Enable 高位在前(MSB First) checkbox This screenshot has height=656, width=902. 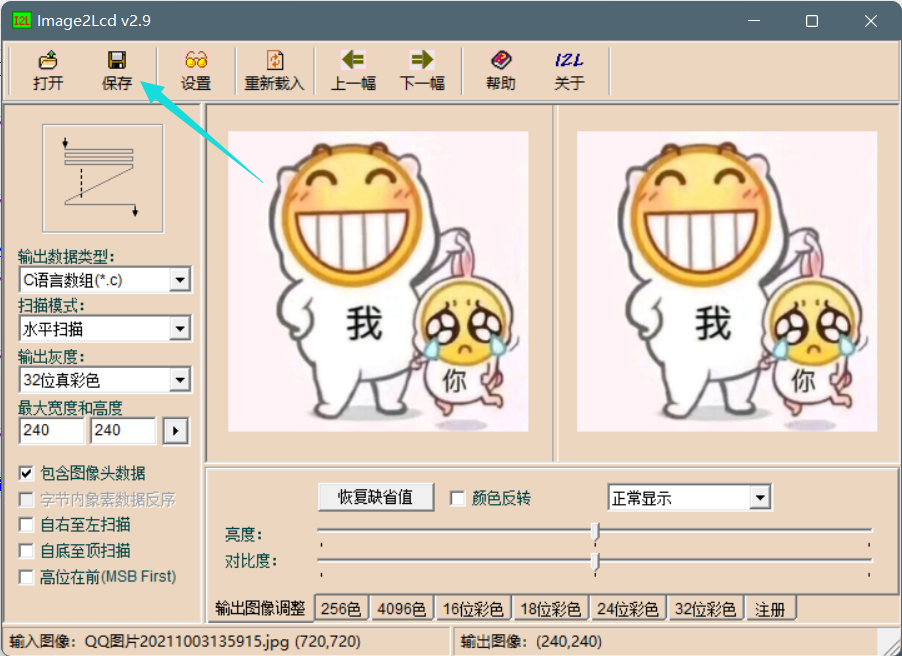(x=26, y=577)
